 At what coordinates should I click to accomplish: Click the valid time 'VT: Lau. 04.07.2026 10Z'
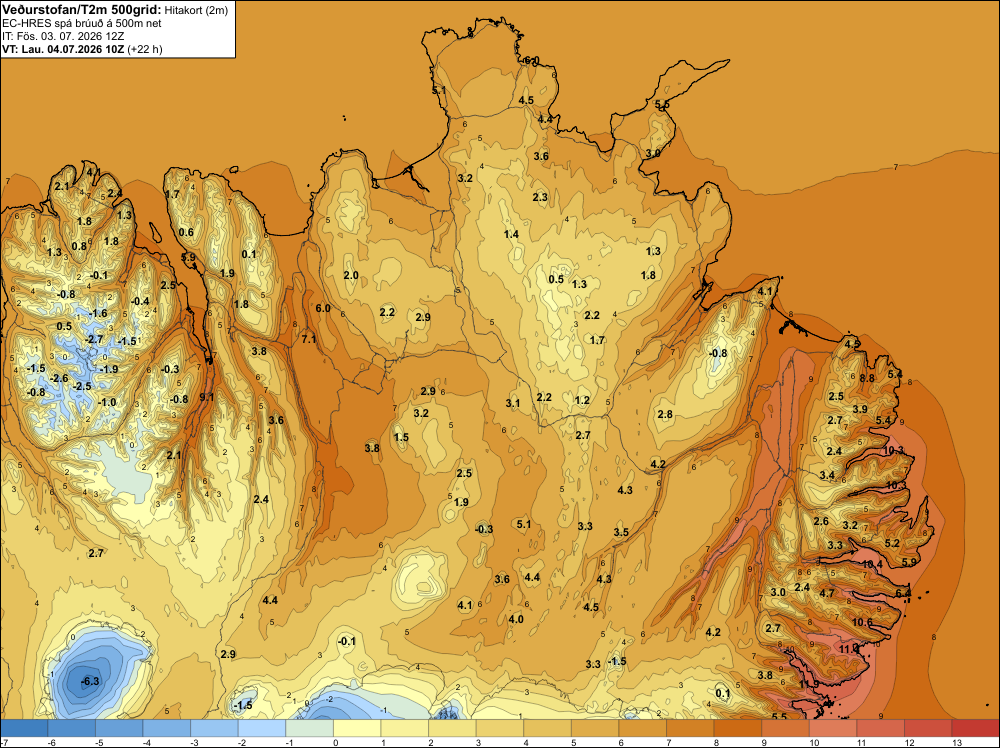[x=63, y=49]
